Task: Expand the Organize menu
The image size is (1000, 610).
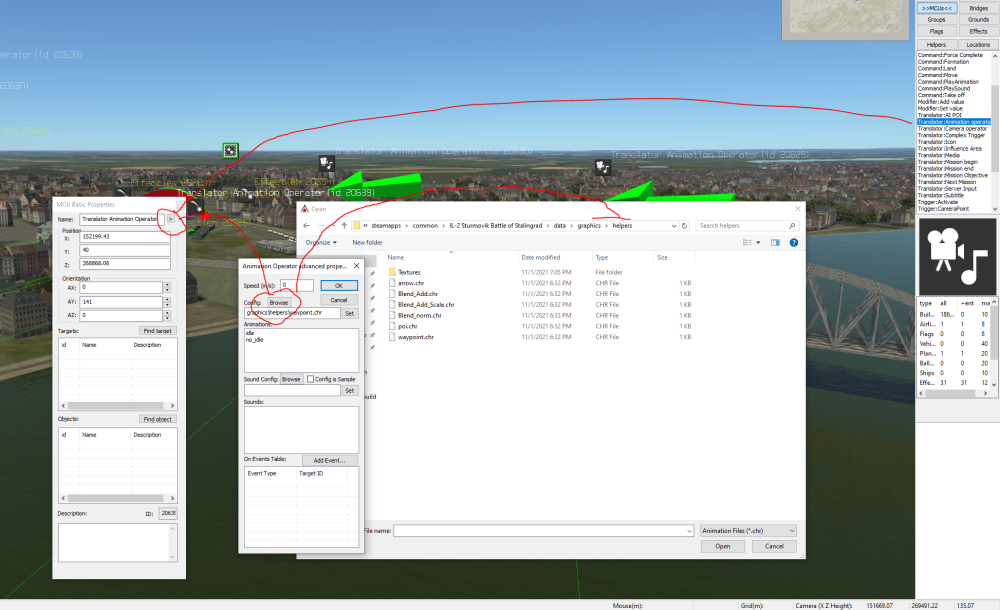Action: [321, 242]
